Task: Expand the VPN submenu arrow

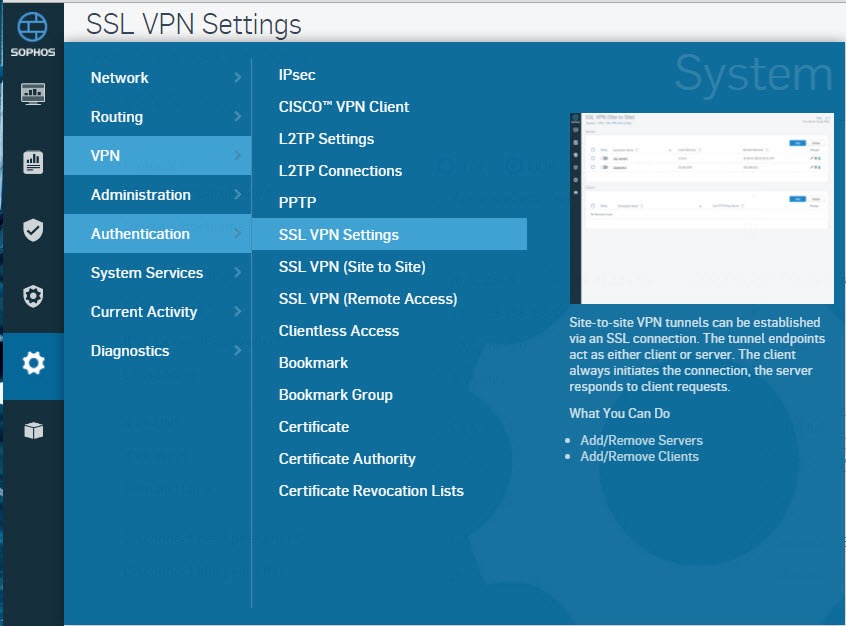Action: tap(237, 155)
